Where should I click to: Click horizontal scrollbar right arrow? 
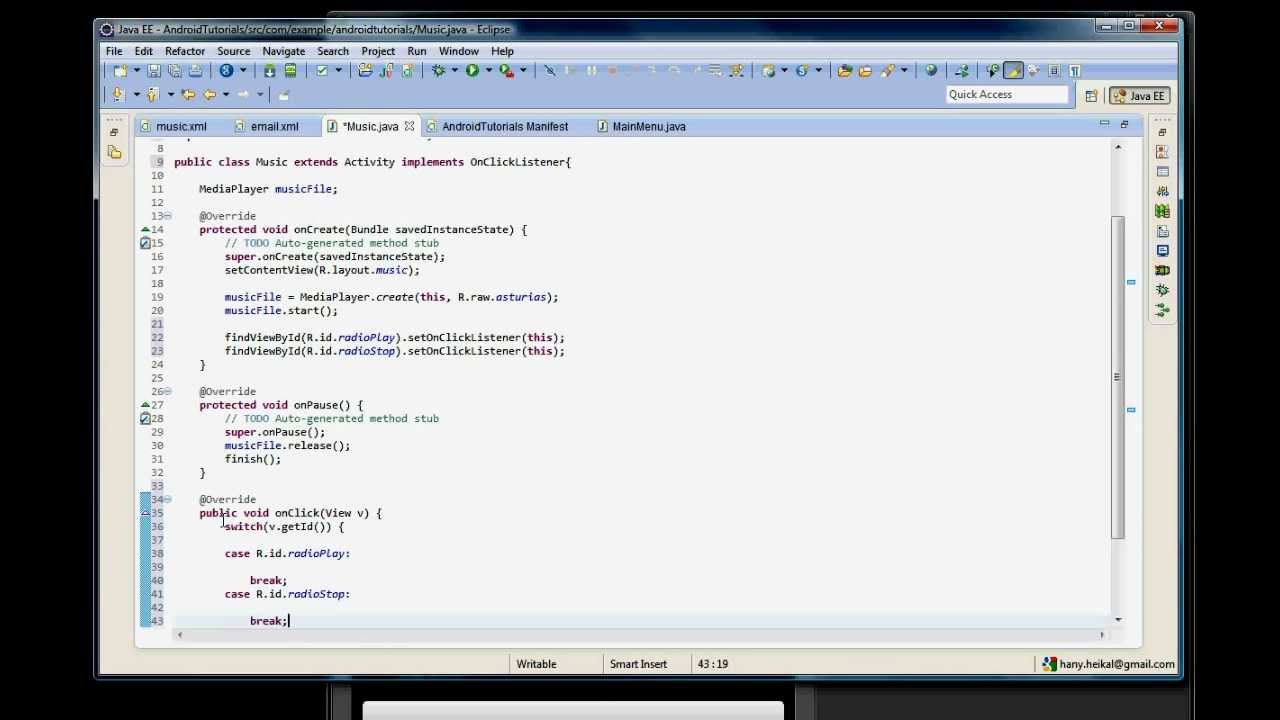pyautogui.click(x=1102, y=635)
